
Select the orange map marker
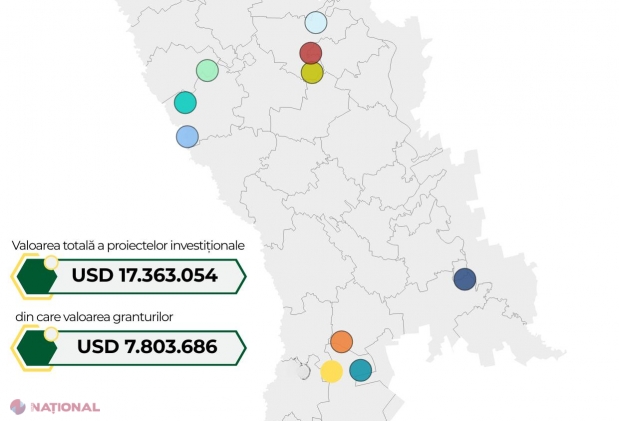[x=341, y=342]
